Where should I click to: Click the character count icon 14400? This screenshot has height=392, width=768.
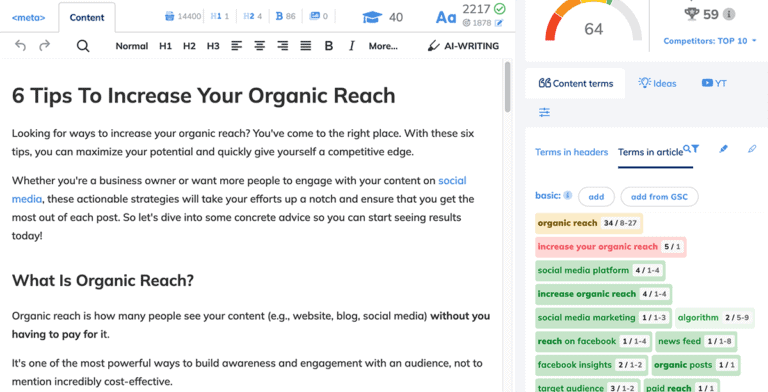pos(169,16)
